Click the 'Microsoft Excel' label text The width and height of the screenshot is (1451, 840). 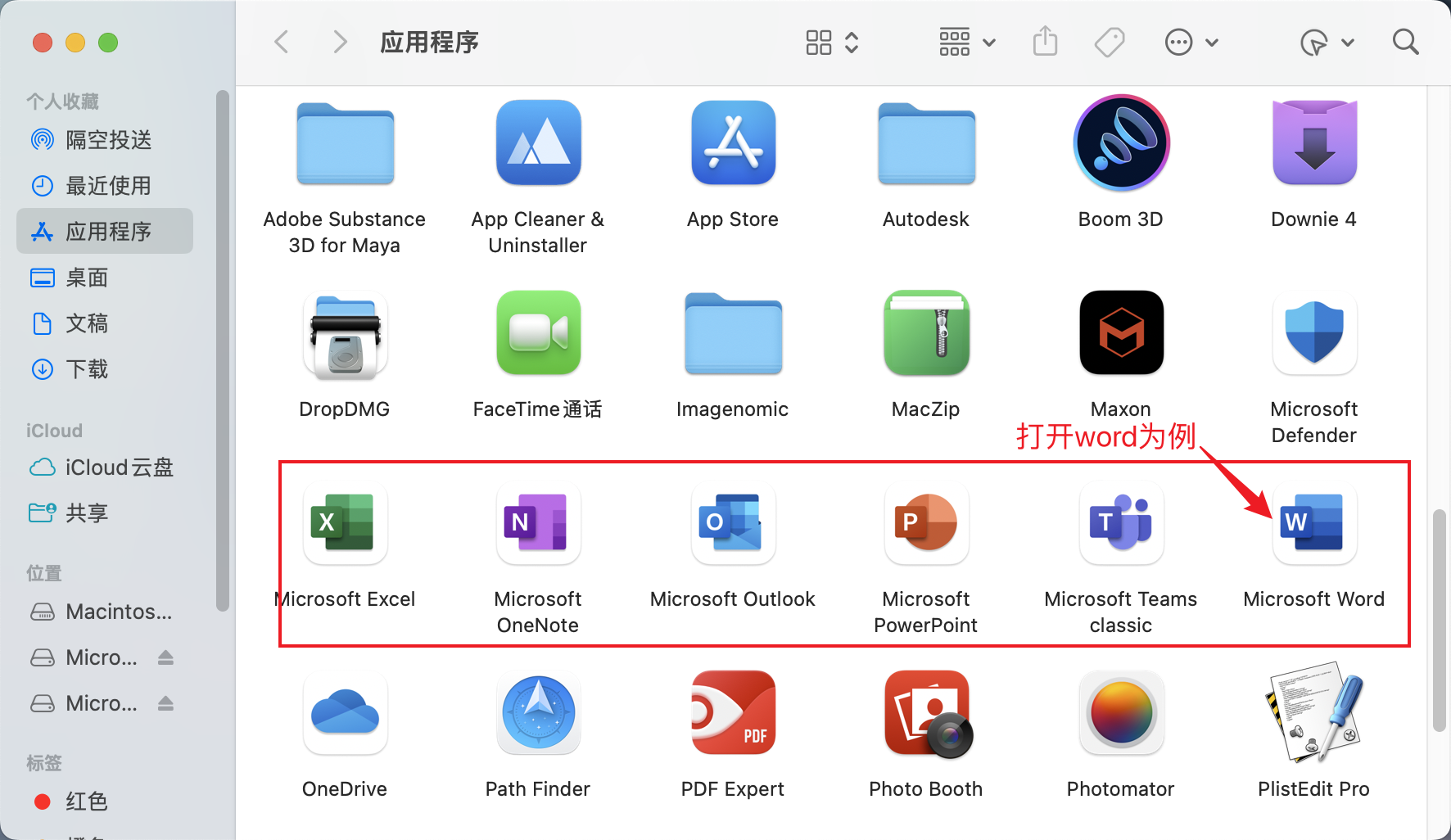click(x=345, y=599)
